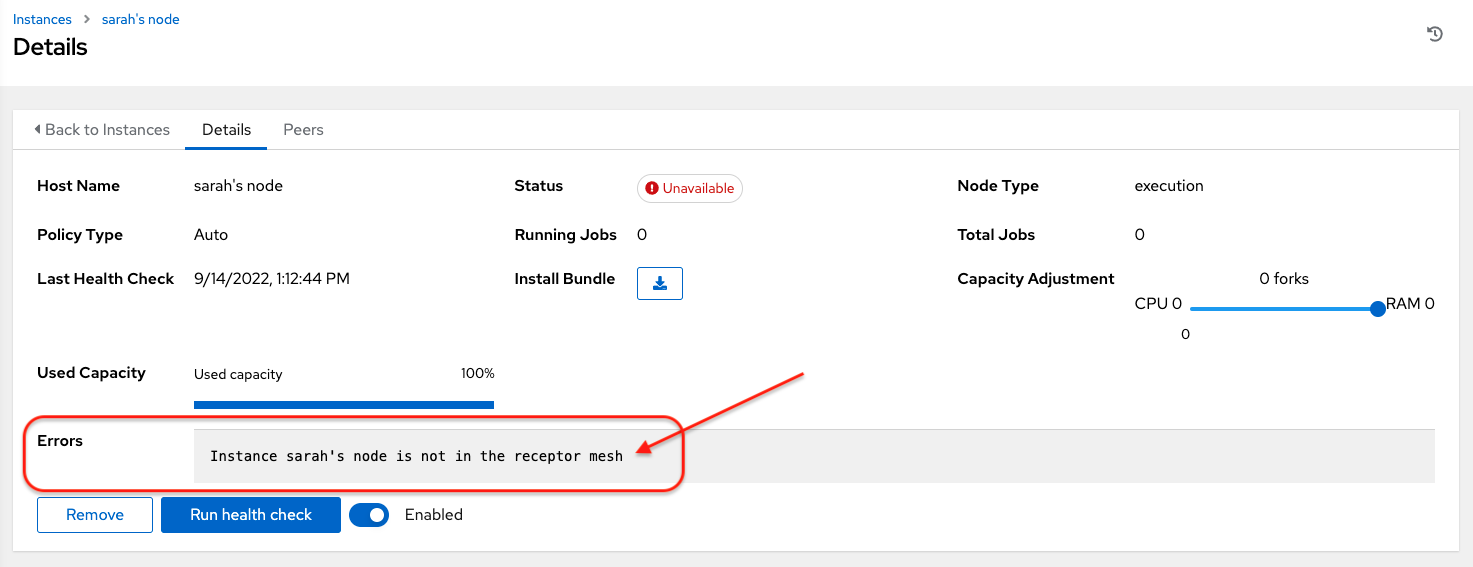Open the Instances breadcrumb link
Screen dimensions: 1473x567
pyautogui.click(x=42, y=19)
